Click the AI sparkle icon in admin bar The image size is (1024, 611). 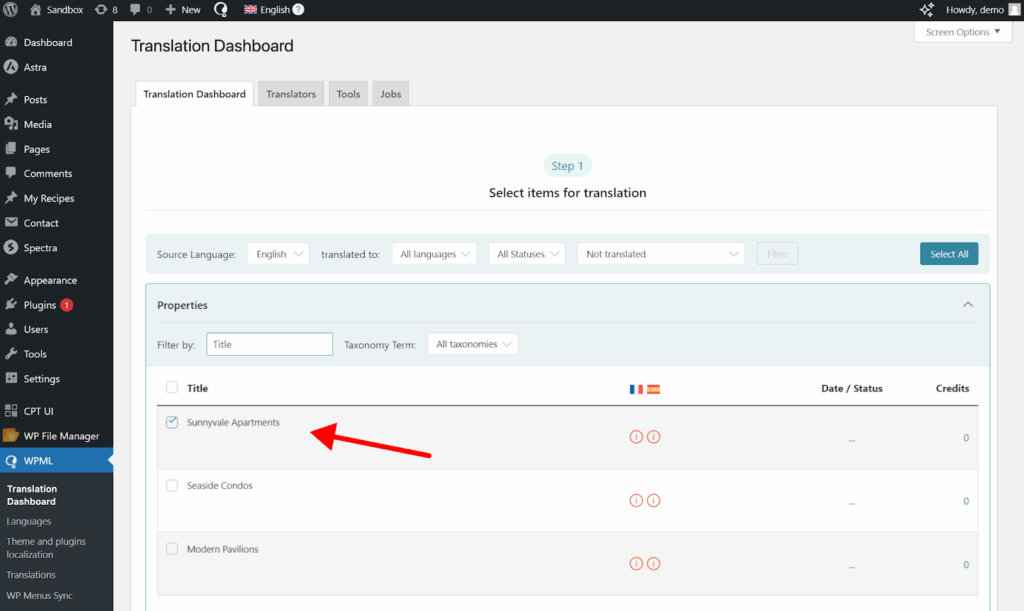tap(927, 10)
